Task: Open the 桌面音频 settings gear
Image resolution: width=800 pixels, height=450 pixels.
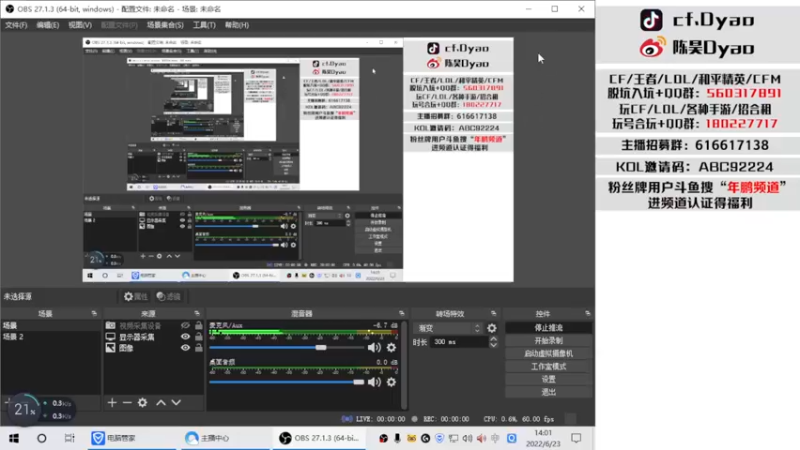Action: 391,382
